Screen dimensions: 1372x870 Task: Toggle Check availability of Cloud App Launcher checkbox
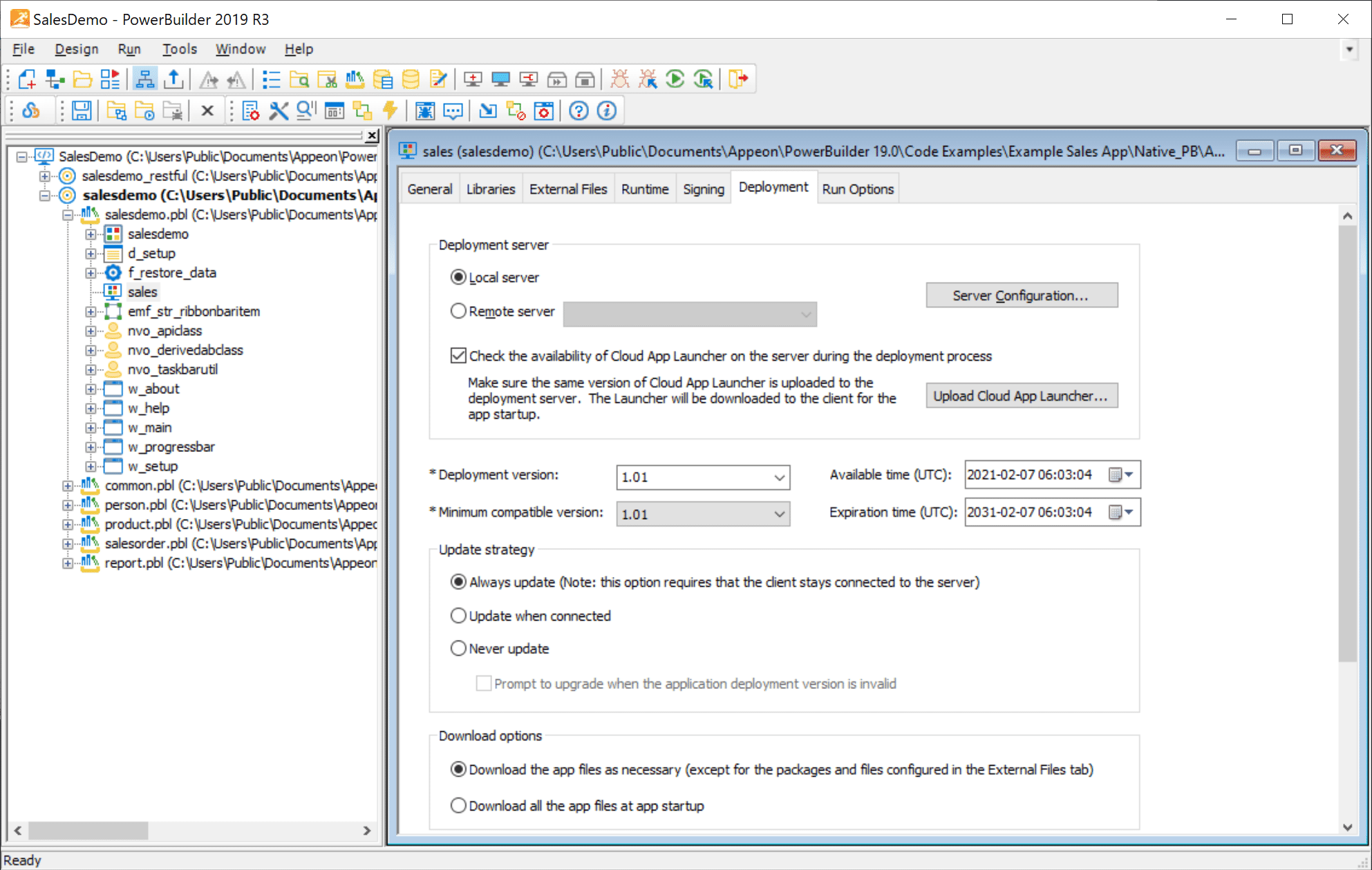point(458,356)
